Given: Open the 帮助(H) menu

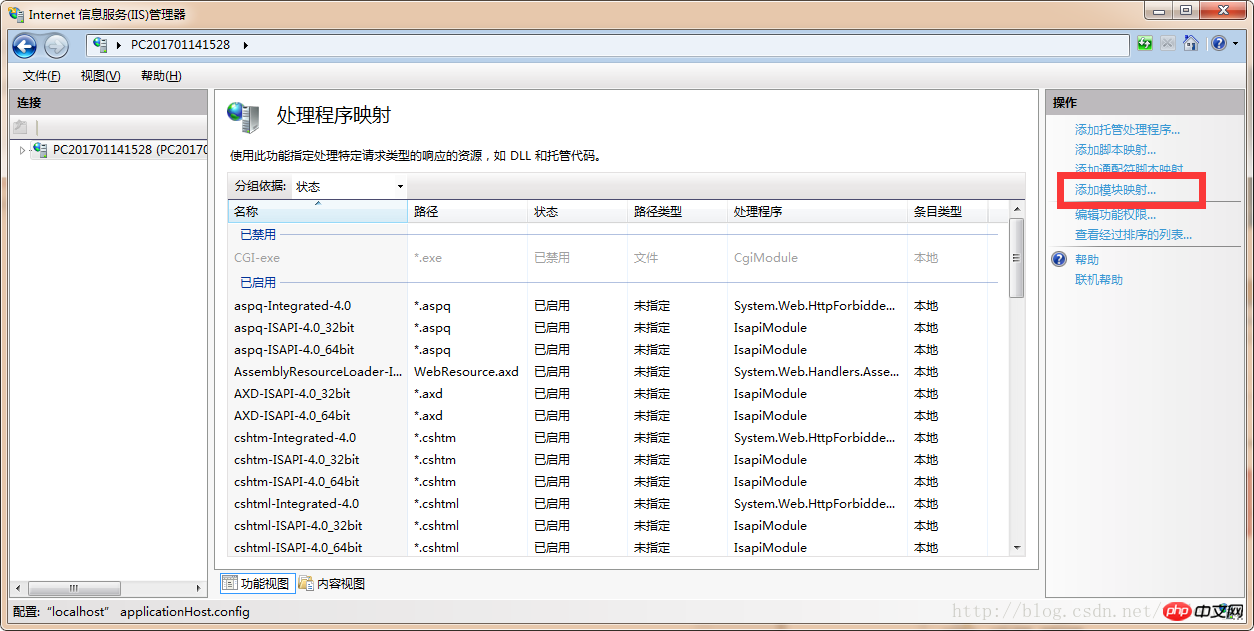Looking at the screenshot, I should [x=161, y=76].
